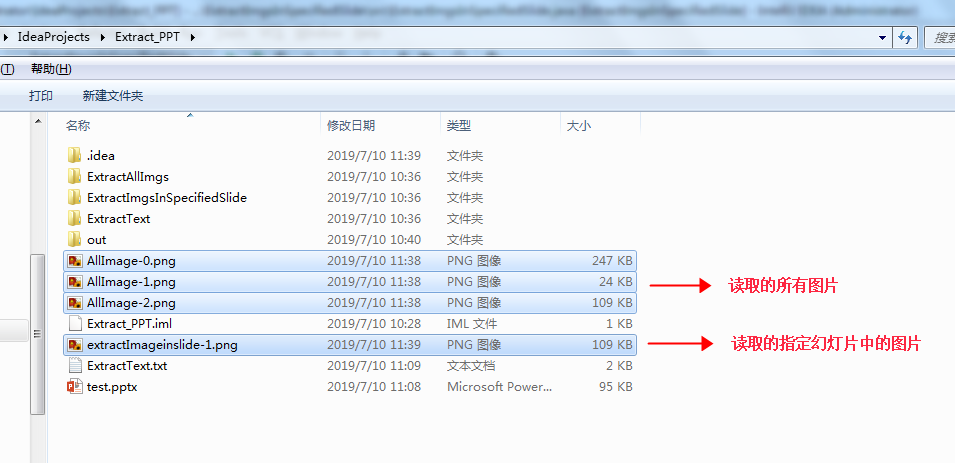Select file name extractImageinslide-1.png
The image size is (955, 463).
162,345
